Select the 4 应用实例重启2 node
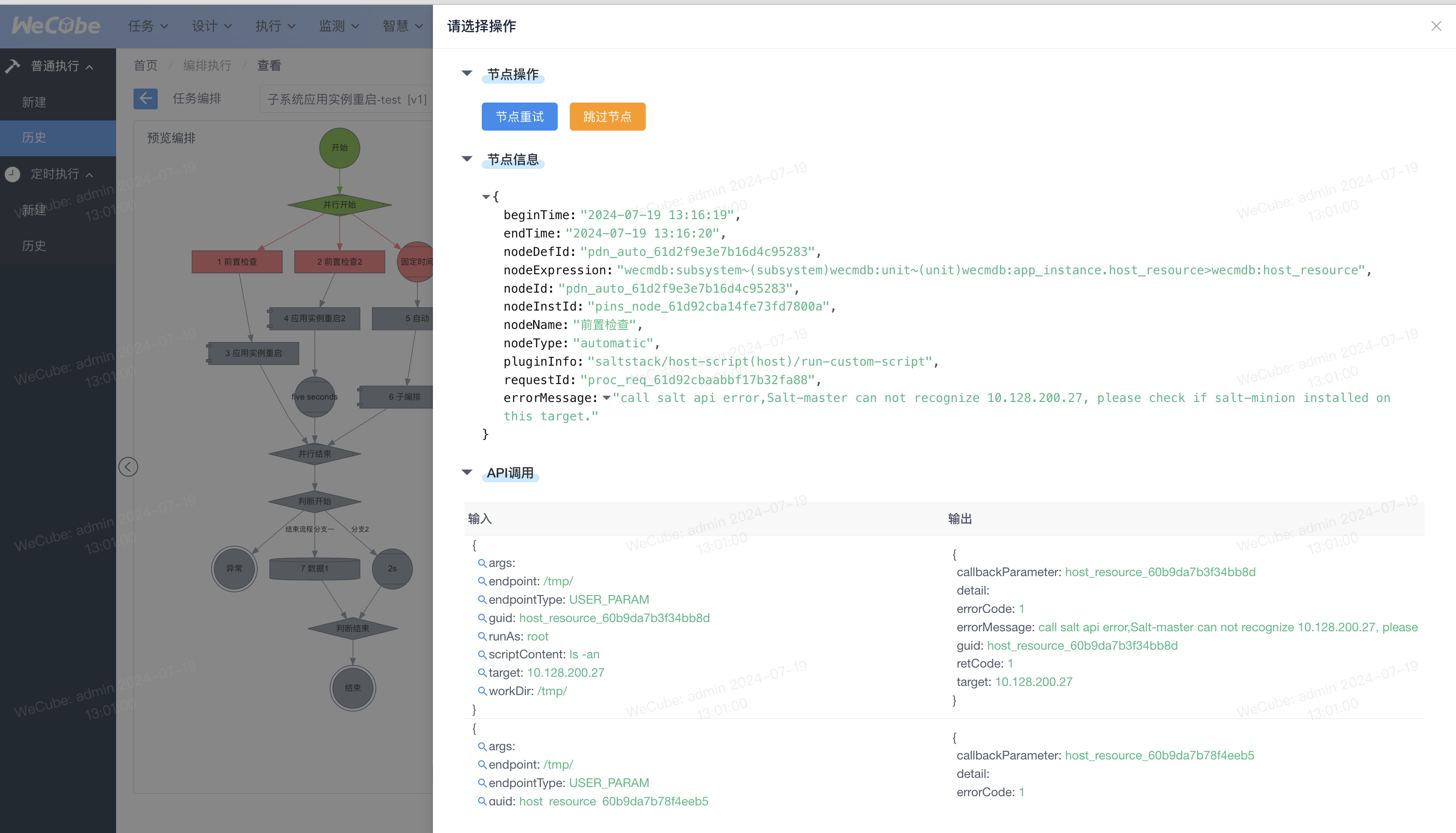 click(x=314, y=318)
